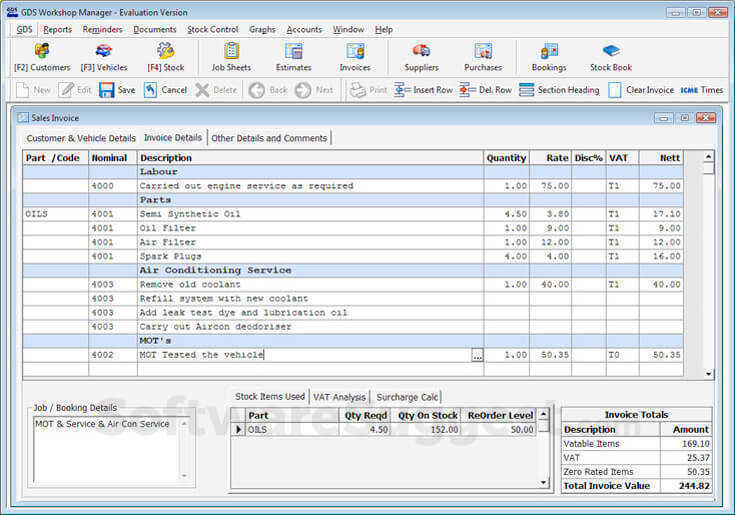
Task: Insert a new row in invoice
Action: 424,90
